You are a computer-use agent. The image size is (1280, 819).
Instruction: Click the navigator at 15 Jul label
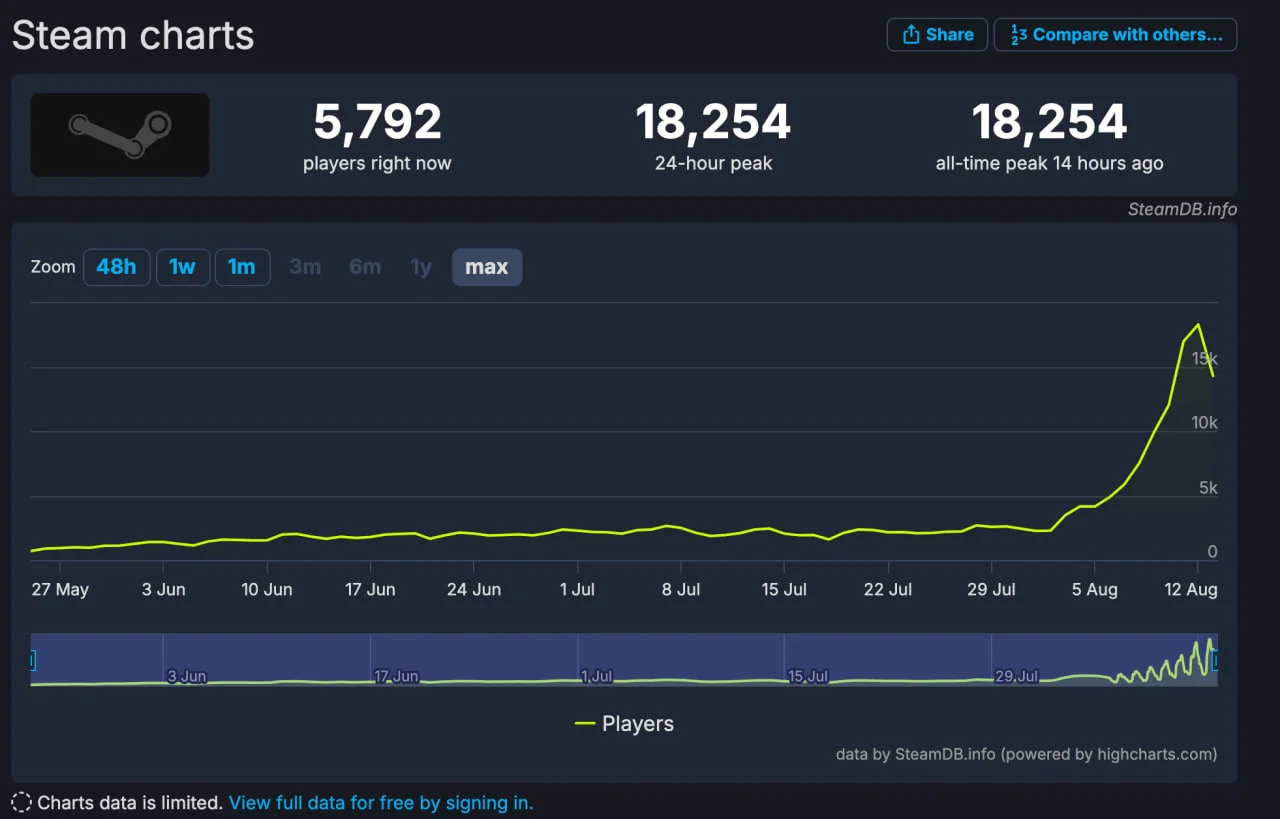(x=809, y=677)
